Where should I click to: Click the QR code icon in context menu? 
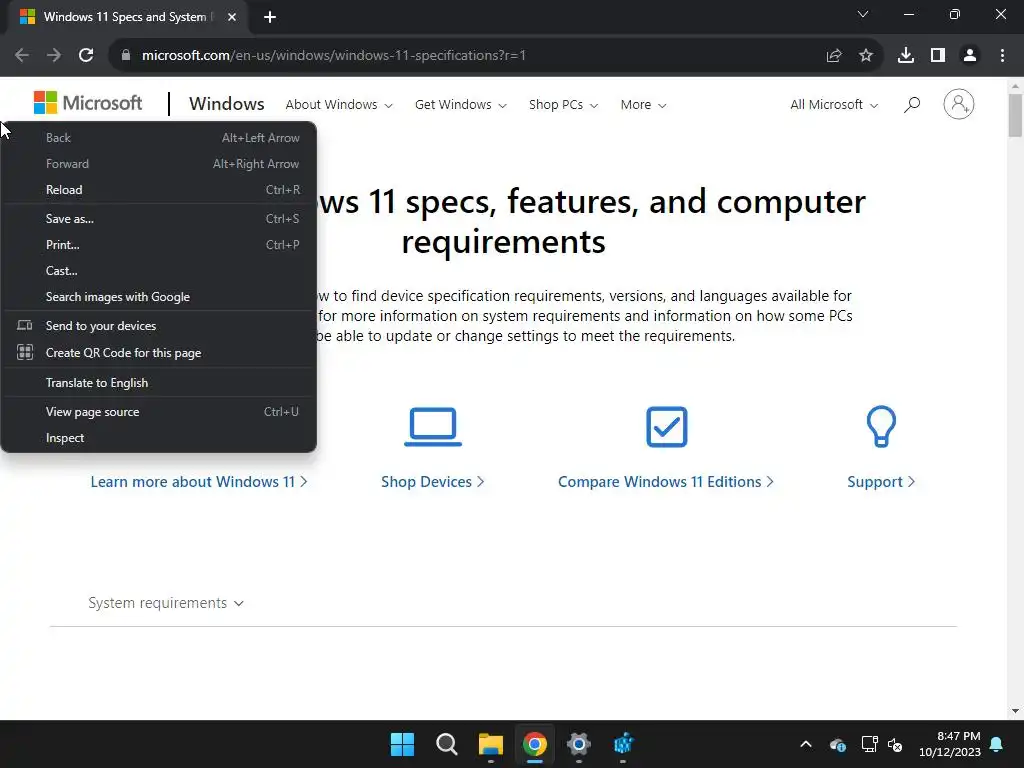pyautogui.click(x=25, y=353)
